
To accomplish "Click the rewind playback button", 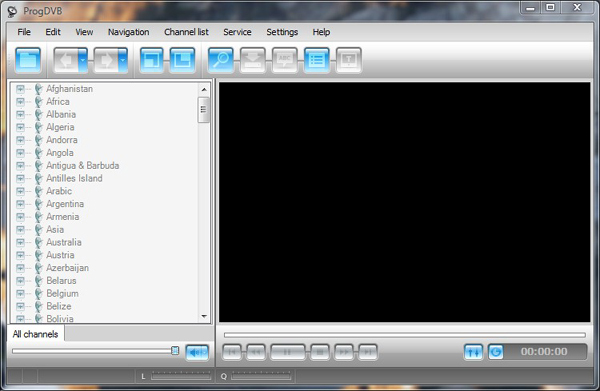I will (x=256, y=352).
